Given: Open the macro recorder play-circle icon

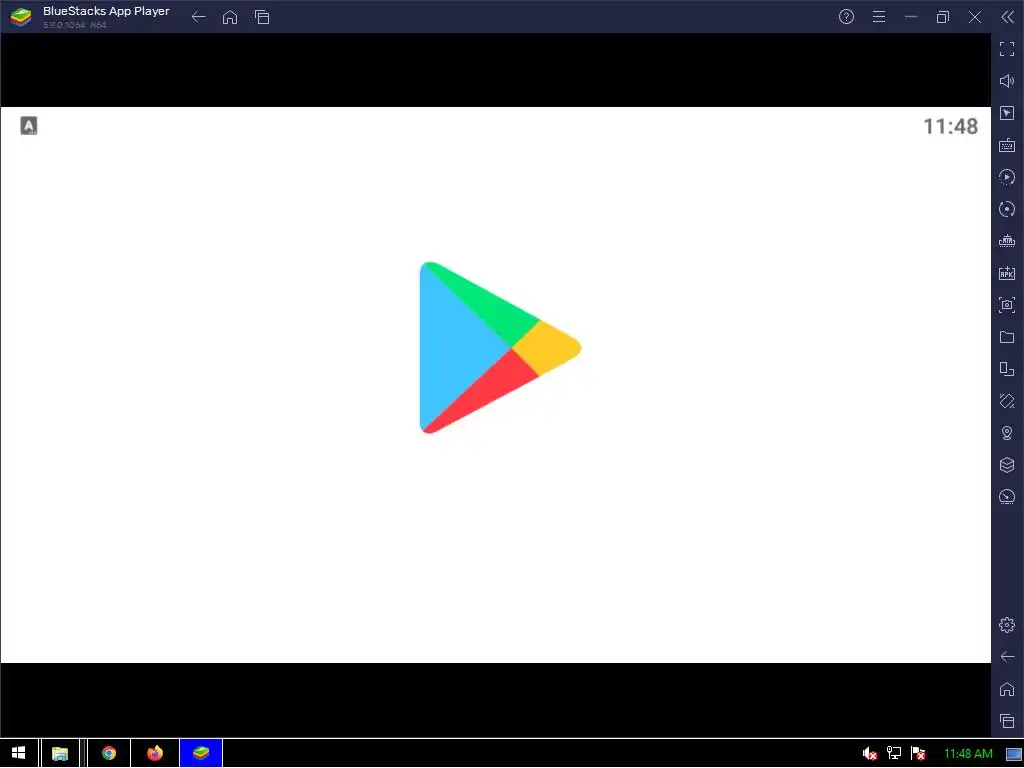Looking at the screenshot, I should coord(1007,177).
